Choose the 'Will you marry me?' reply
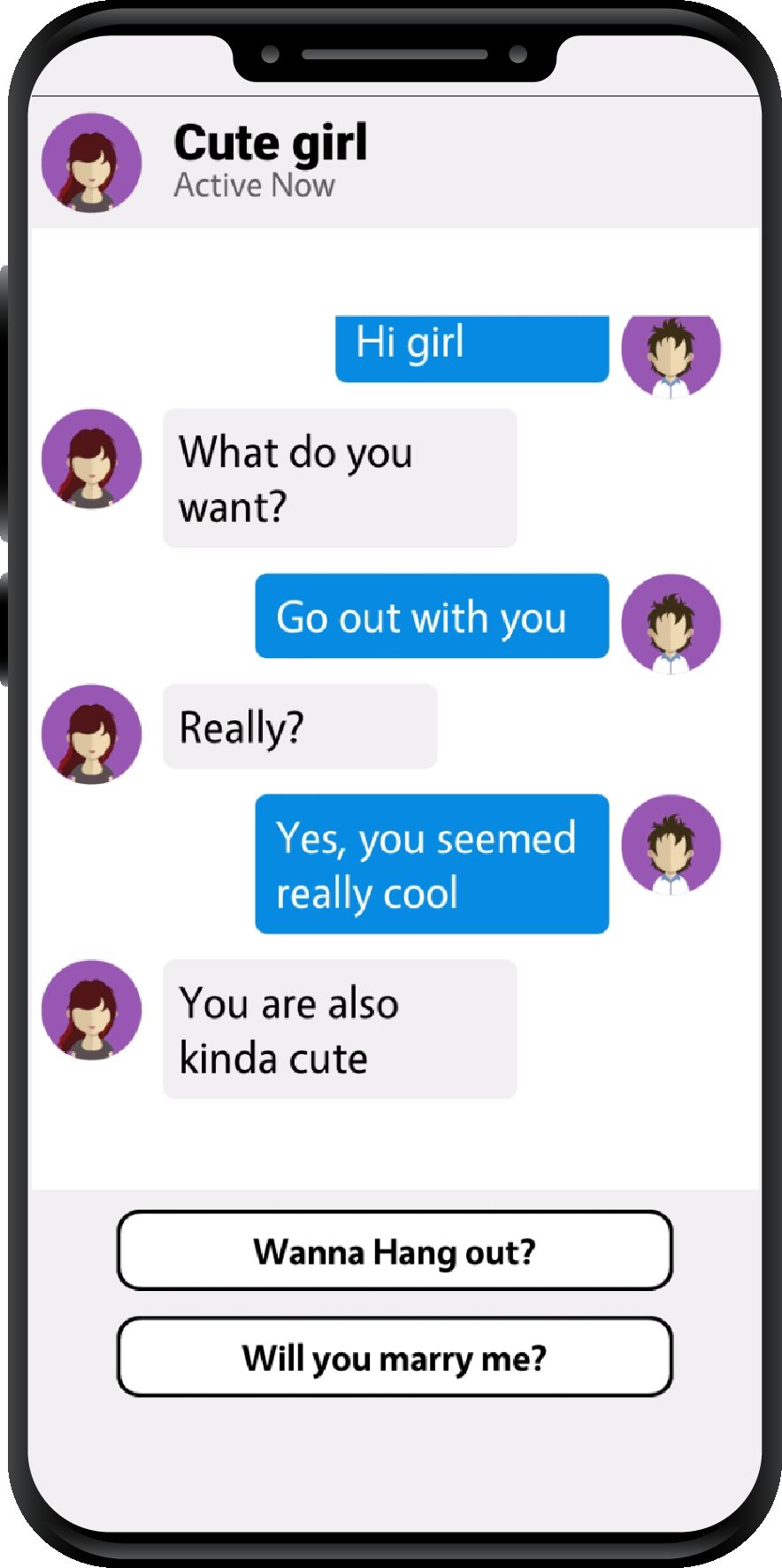 (395, 1357)
